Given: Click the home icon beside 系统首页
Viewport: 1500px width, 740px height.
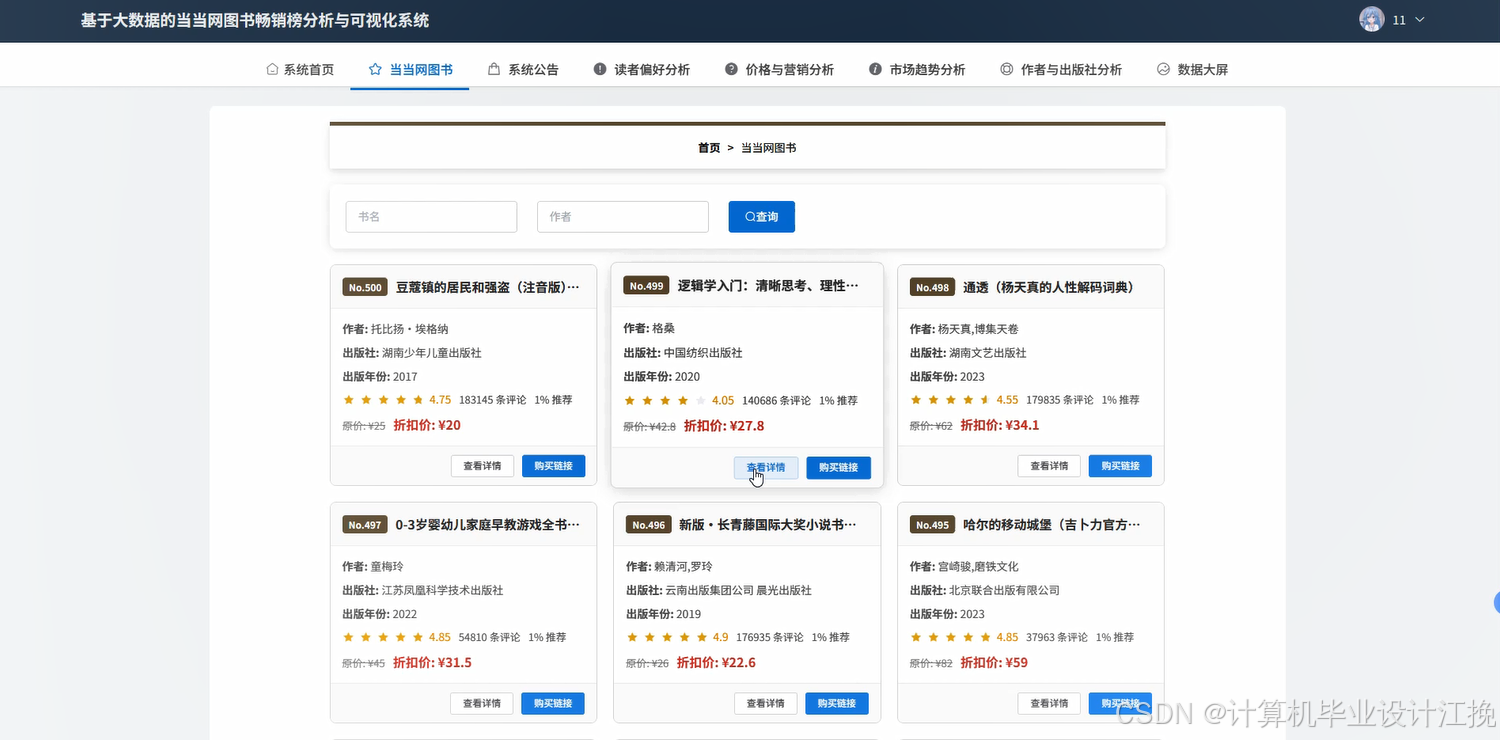Looking at the screenshot, I should point(272,70).
